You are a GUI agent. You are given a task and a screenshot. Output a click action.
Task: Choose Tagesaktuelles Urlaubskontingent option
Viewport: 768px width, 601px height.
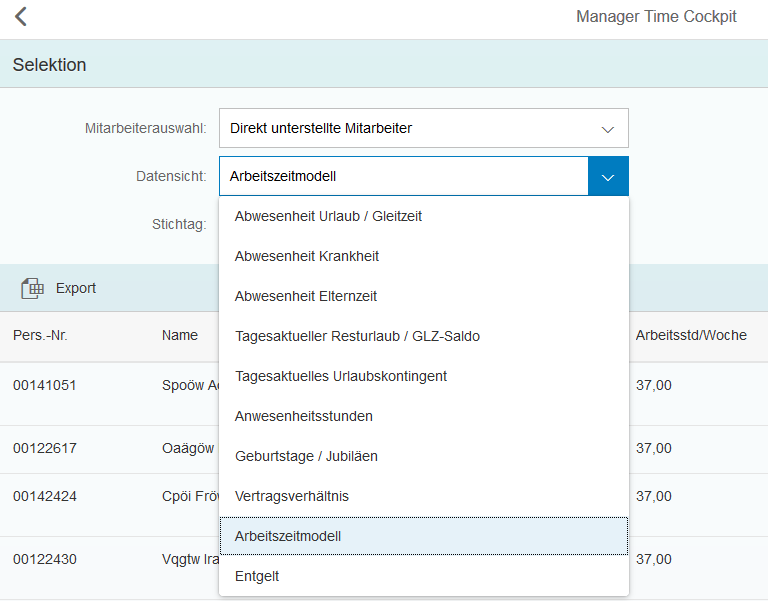[424, 376]
